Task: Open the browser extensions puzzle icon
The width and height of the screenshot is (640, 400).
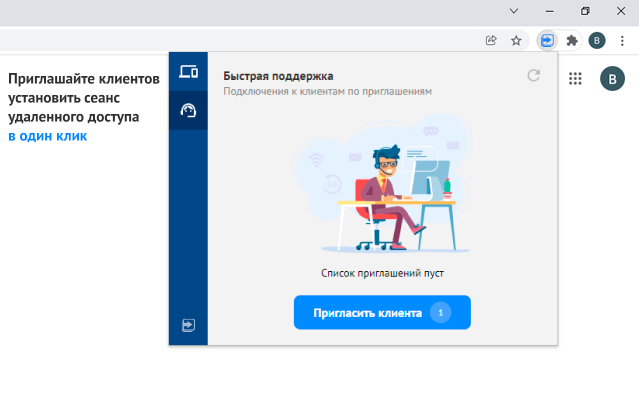Action: [572, 40]
